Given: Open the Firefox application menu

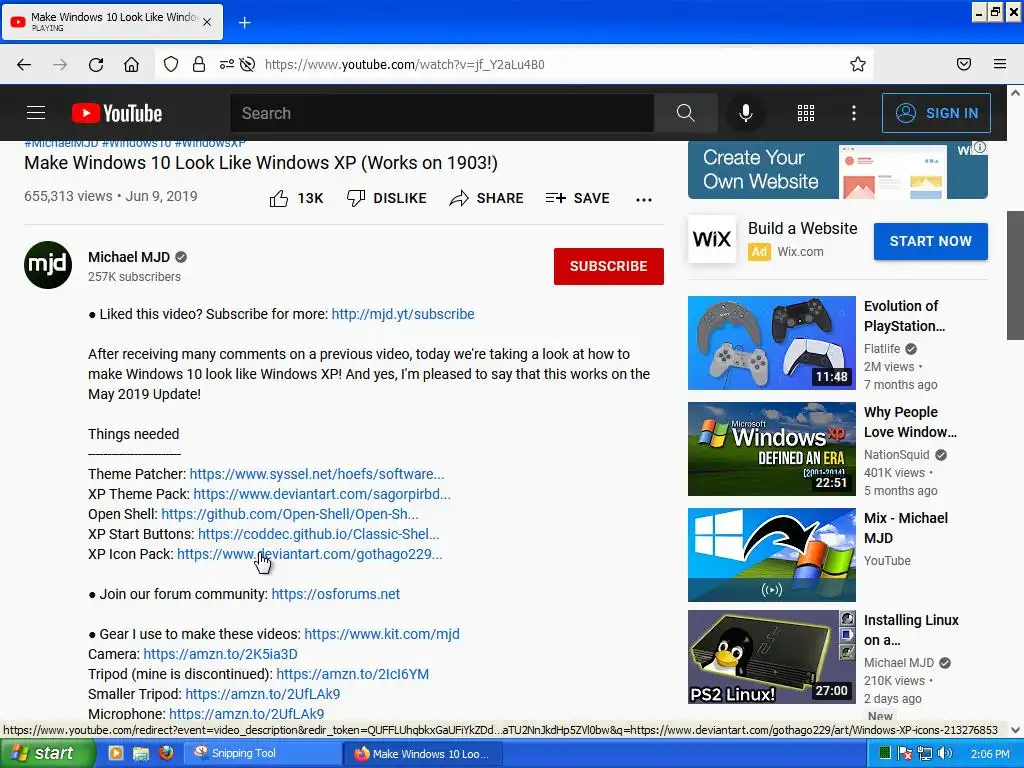Looking at the screenshot, I should (x=1000, y=64).
